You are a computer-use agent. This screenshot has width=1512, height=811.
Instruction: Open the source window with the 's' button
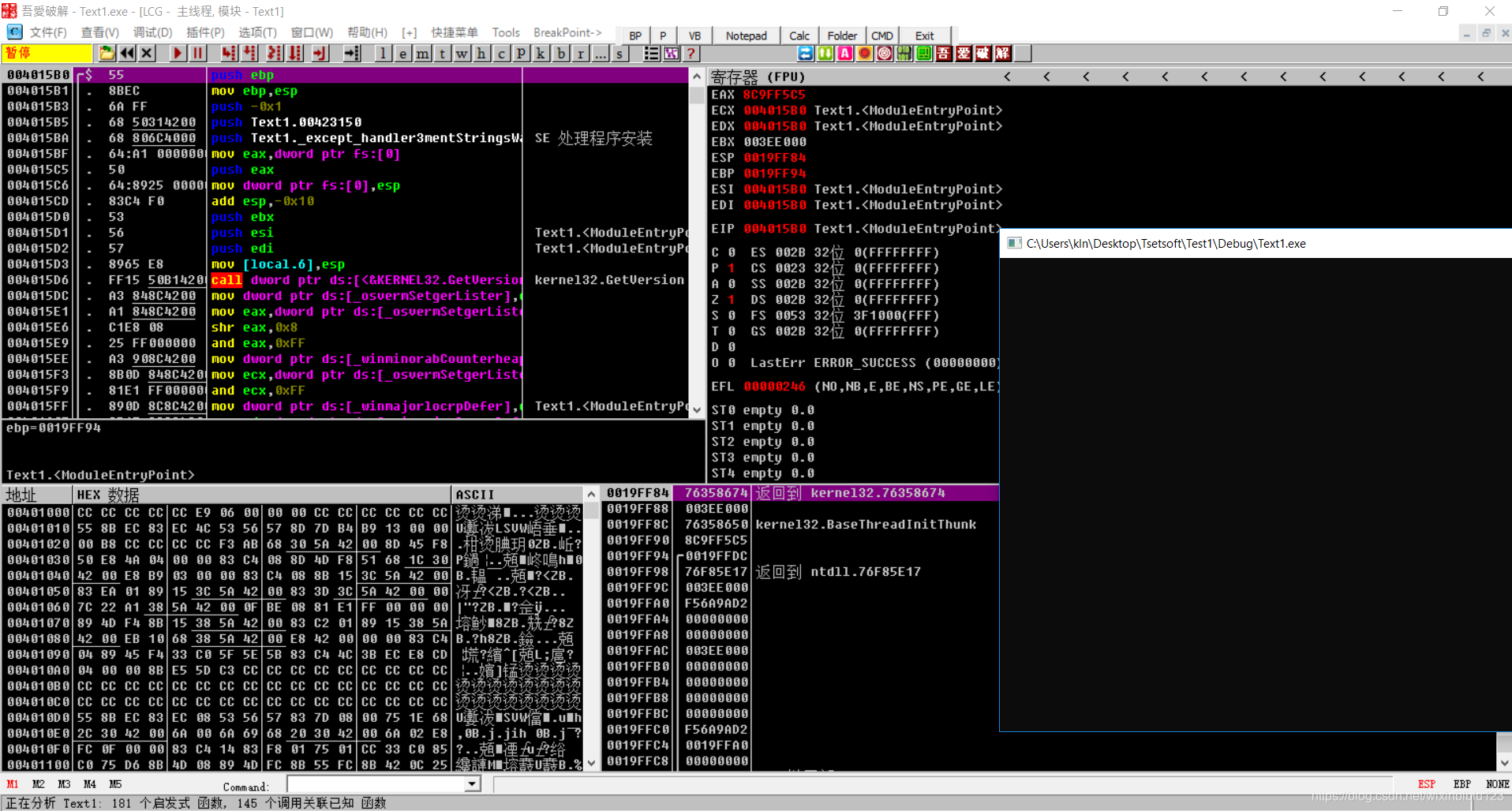pos(619,53)
